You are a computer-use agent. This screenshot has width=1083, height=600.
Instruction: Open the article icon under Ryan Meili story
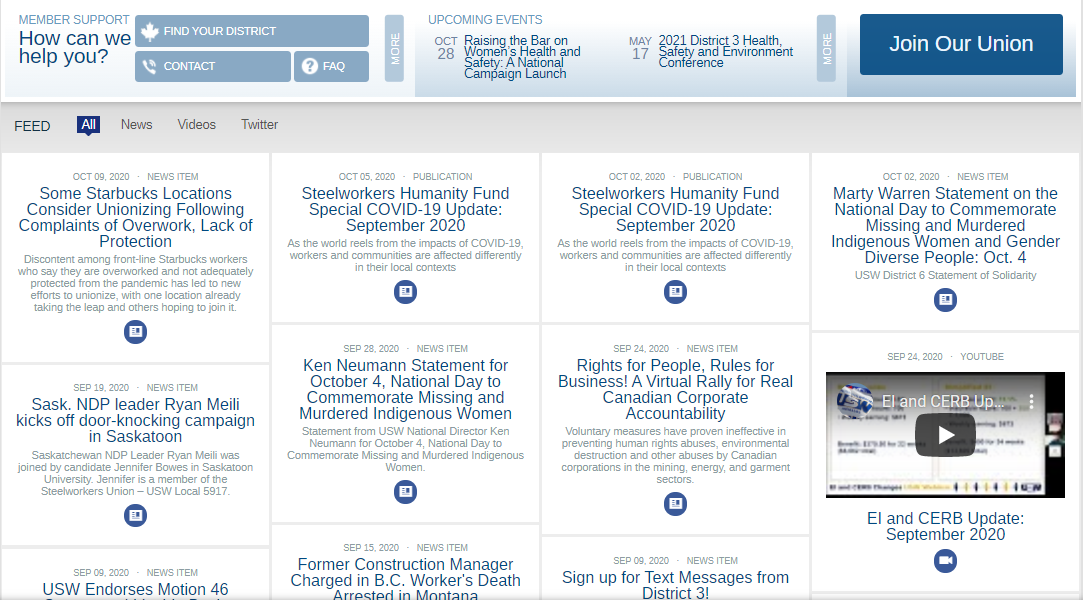tap(135, 515)
